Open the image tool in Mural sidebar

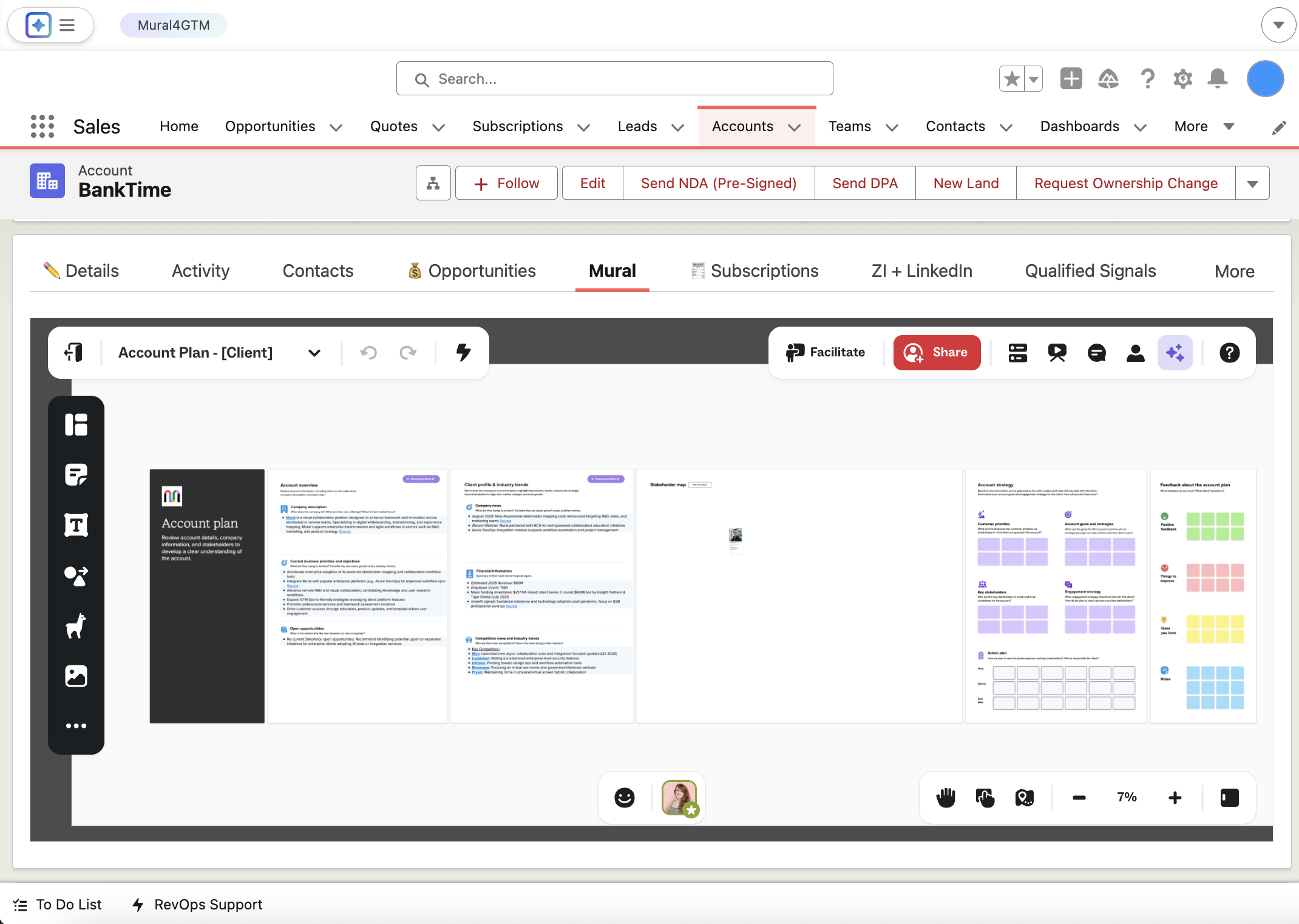tap(76, 676)
